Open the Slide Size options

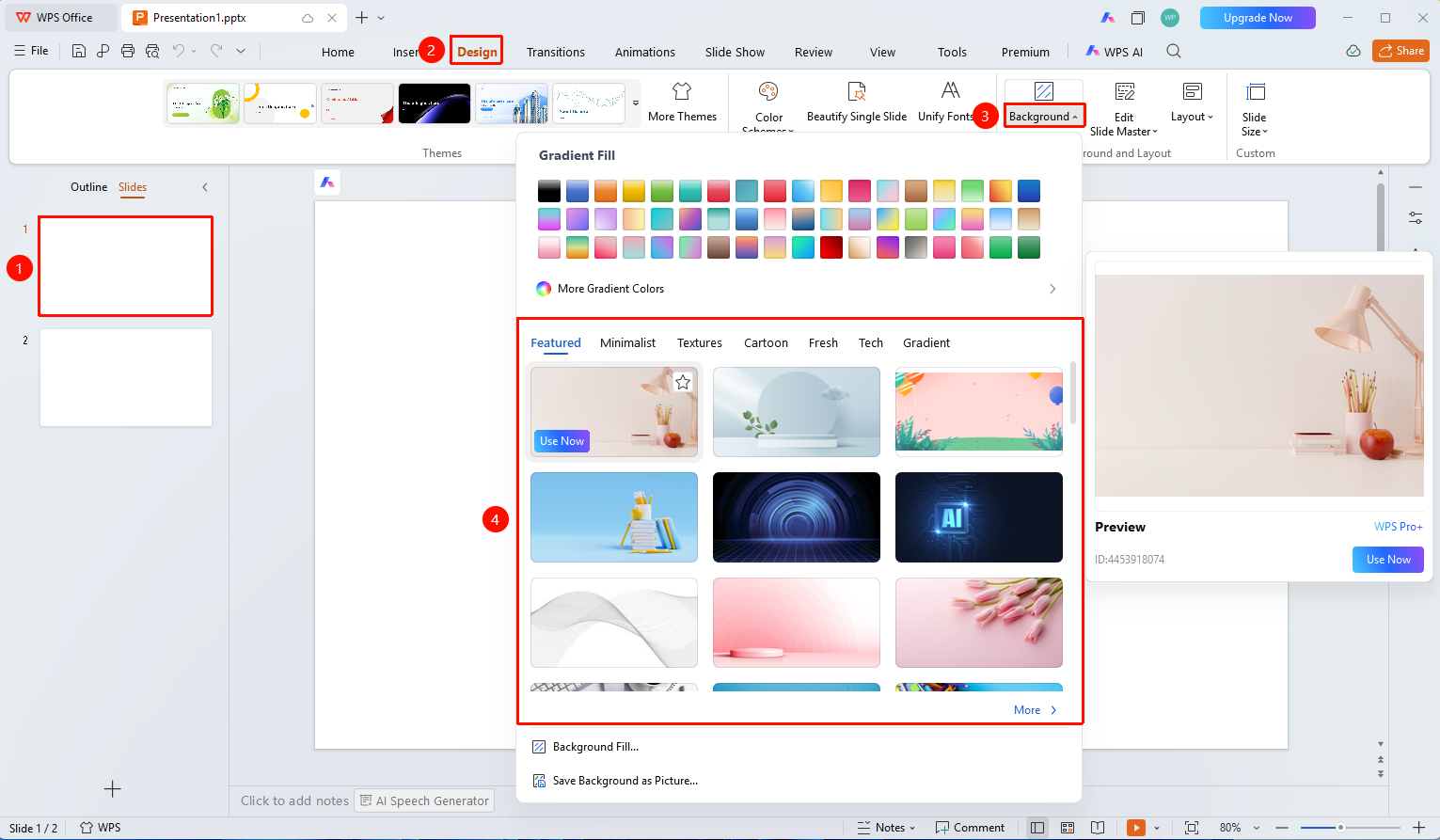click(x=1255, y=107)
